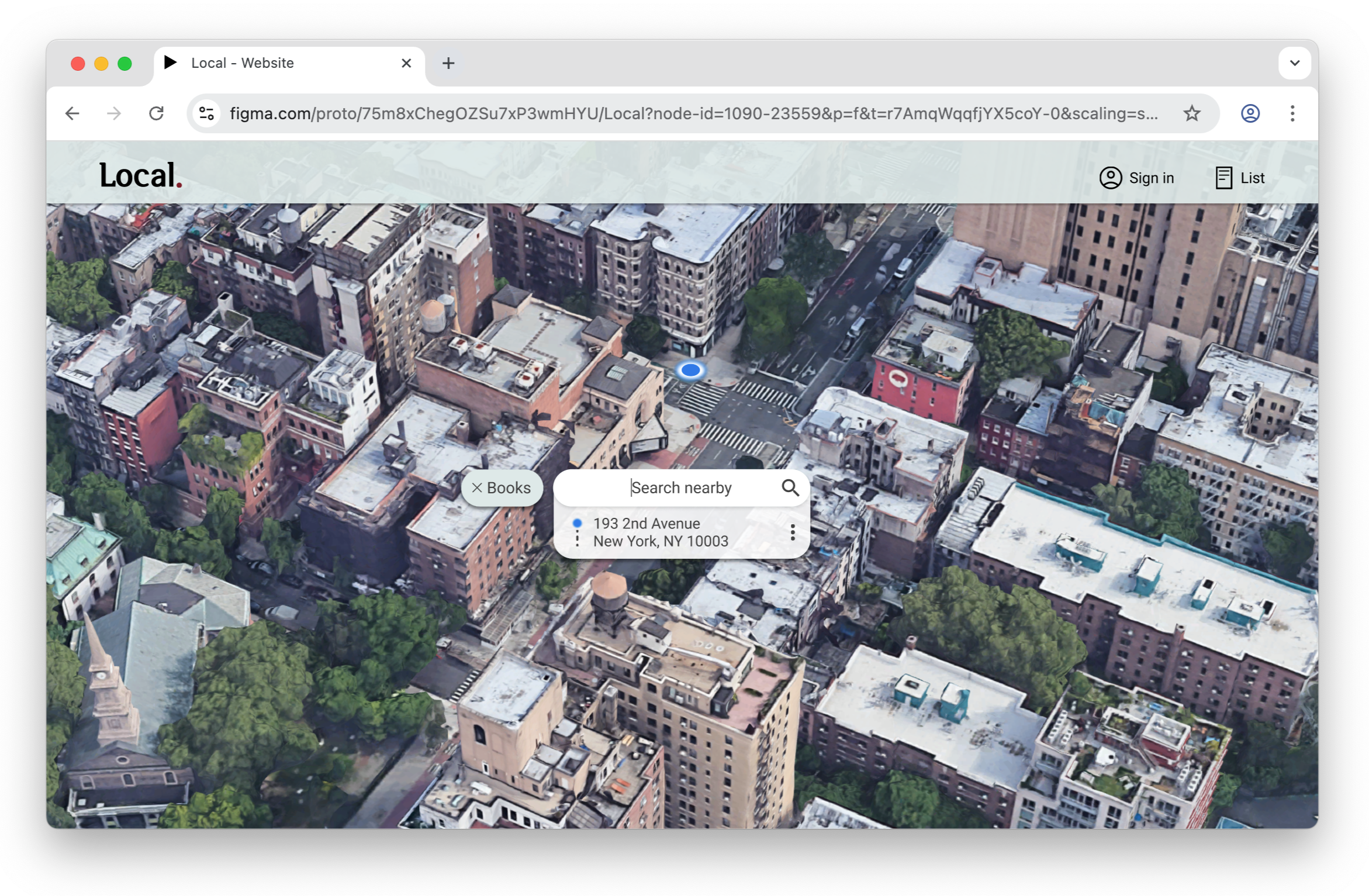Open the List view icon
This screenshot has width=1369, height=896.
(x=1223, y=178)
